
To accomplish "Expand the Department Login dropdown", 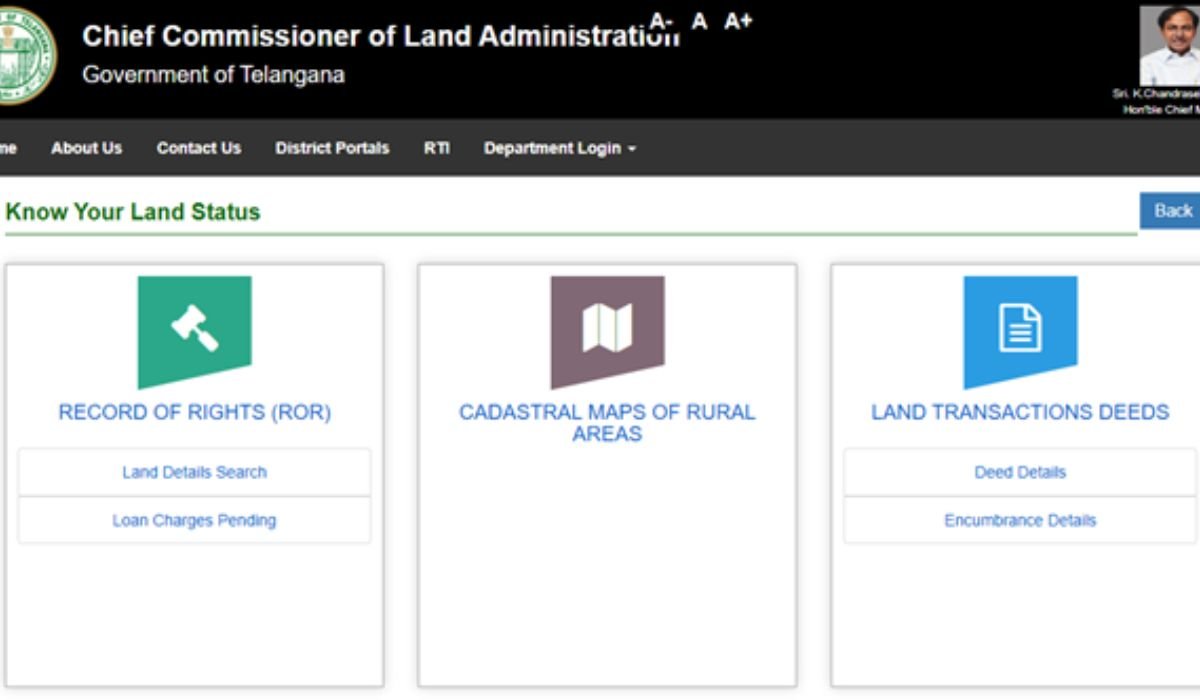I will (x=559, y=148).
